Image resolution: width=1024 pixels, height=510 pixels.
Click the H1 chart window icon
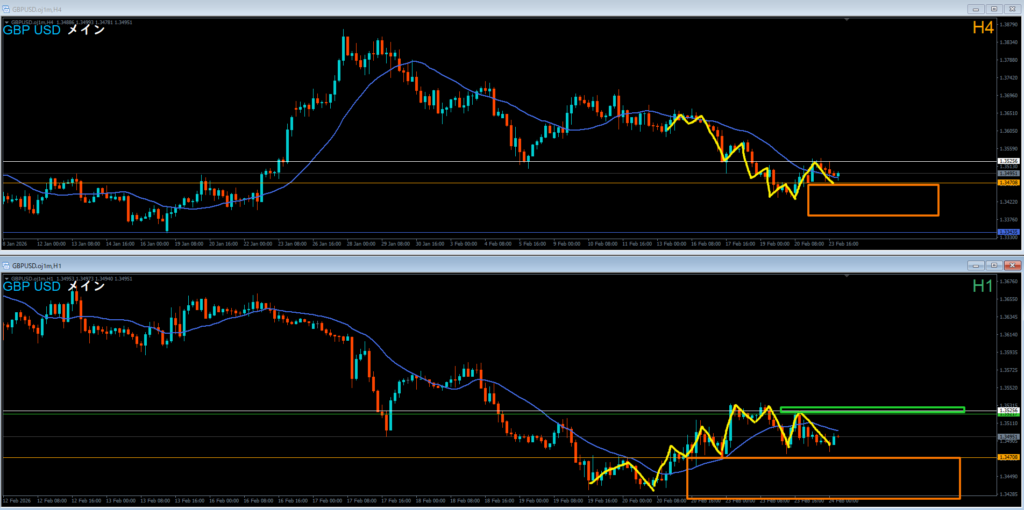(6, 266)
